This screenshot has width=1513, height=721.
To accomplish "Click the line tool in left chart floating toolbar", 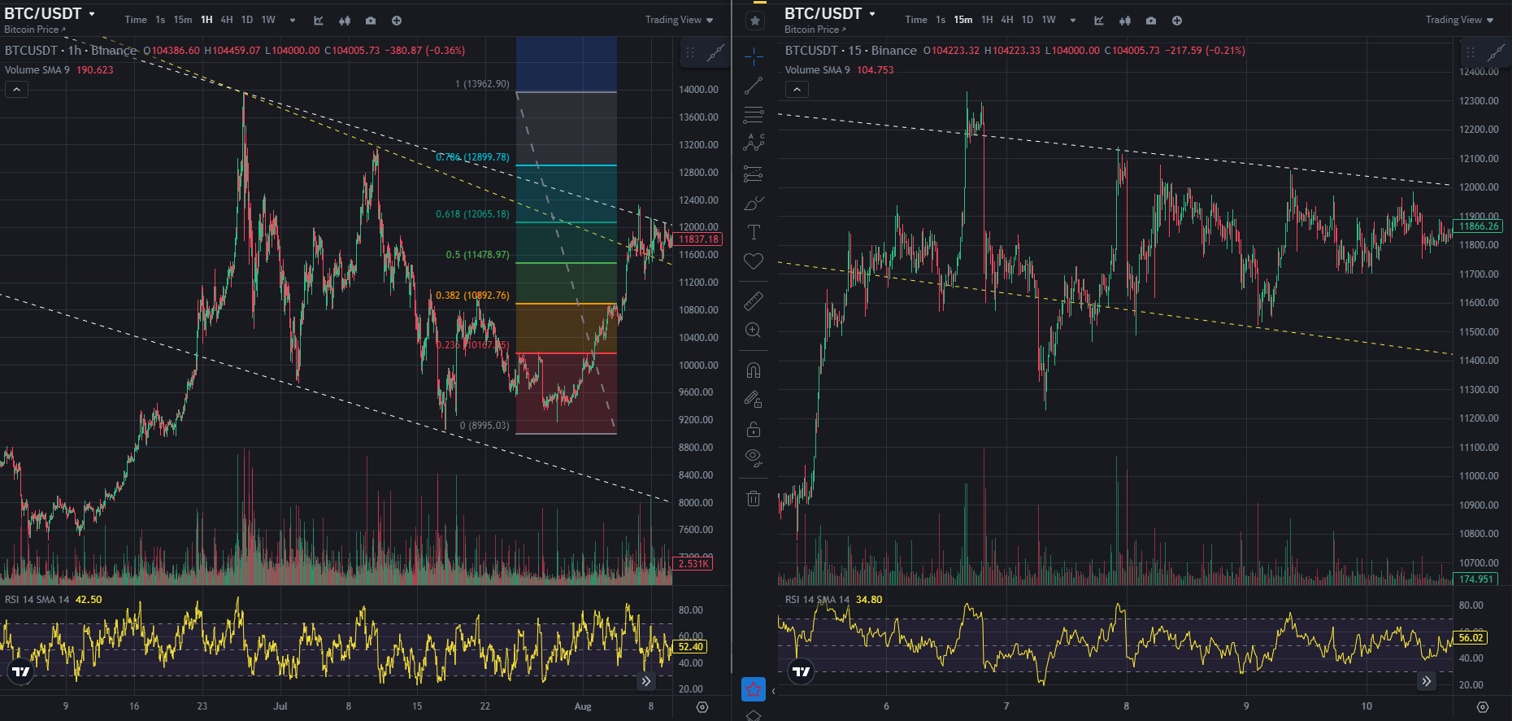I will coord(716,54).
